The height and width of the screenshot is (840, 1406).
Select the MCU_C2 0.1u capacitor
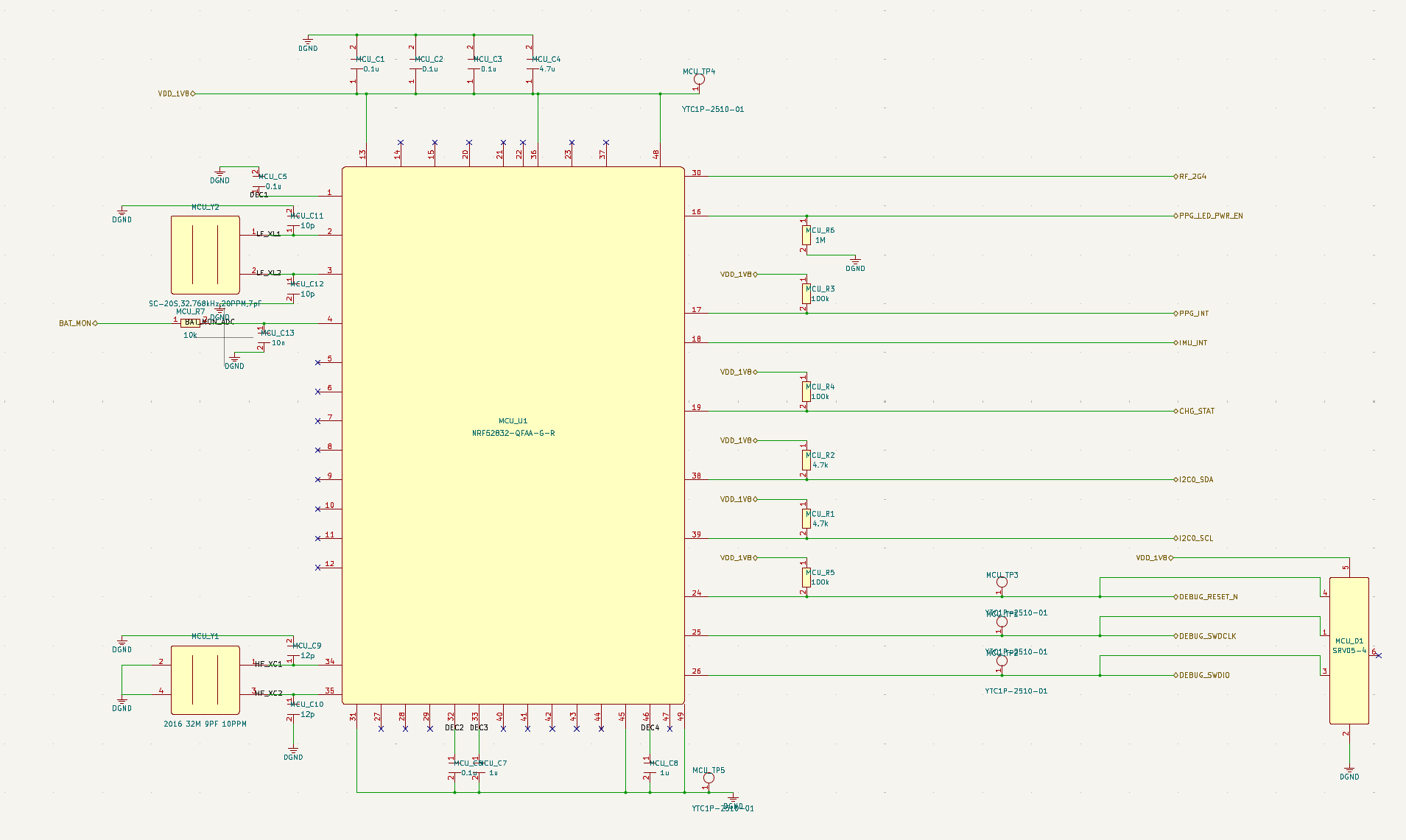click(x=415, y=64)
